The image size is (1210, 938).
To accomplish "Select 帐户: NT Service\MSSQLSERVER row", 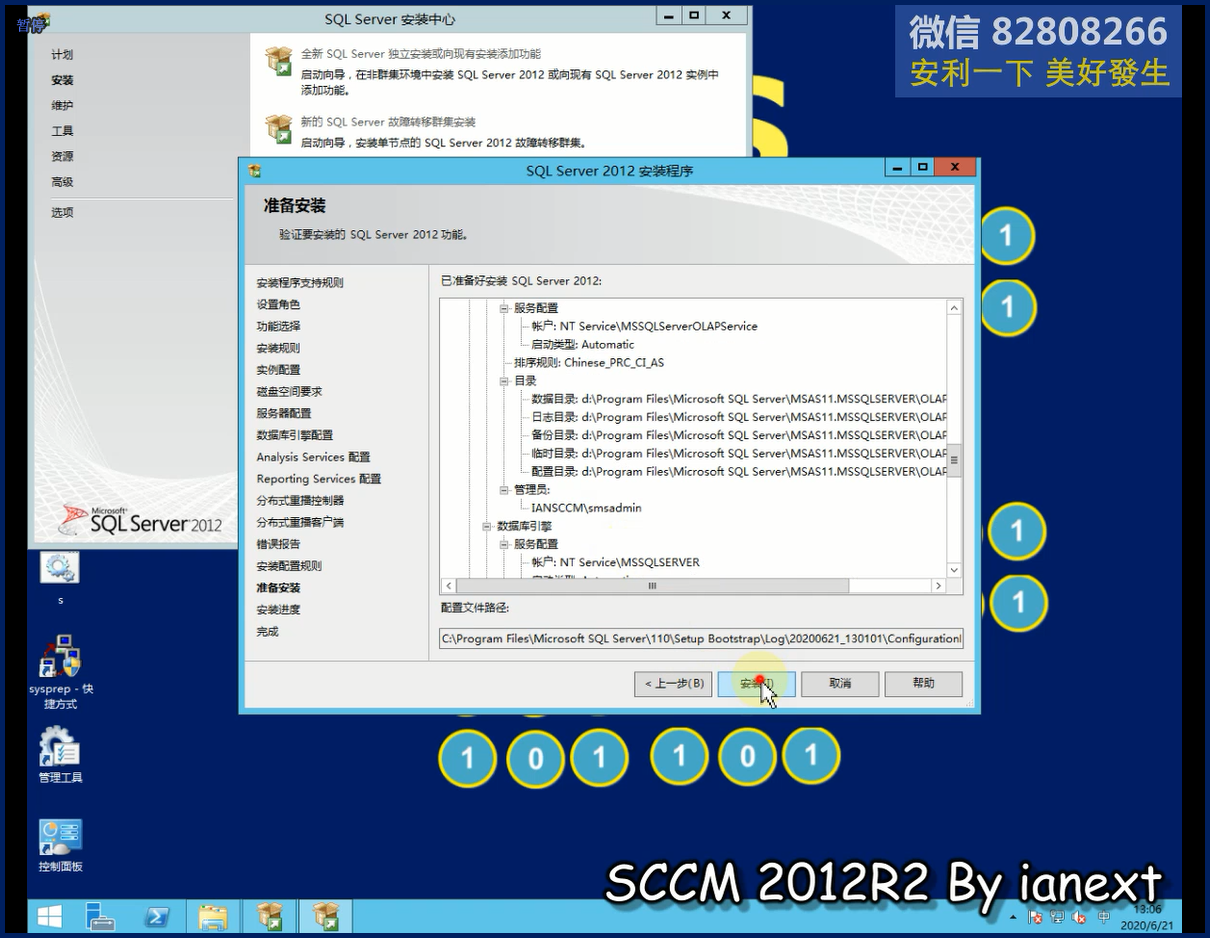I will 615,562.
